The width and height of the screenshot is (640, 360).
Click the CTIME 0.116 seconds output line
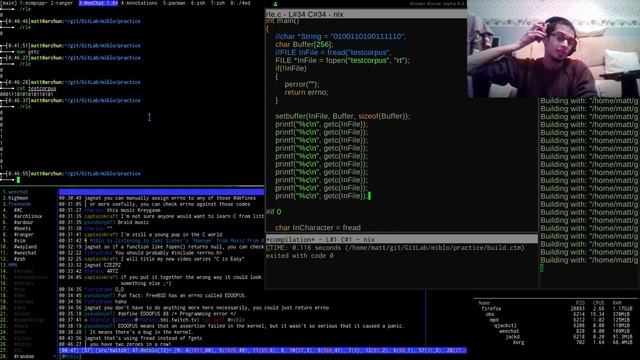(x=395, y=248)
